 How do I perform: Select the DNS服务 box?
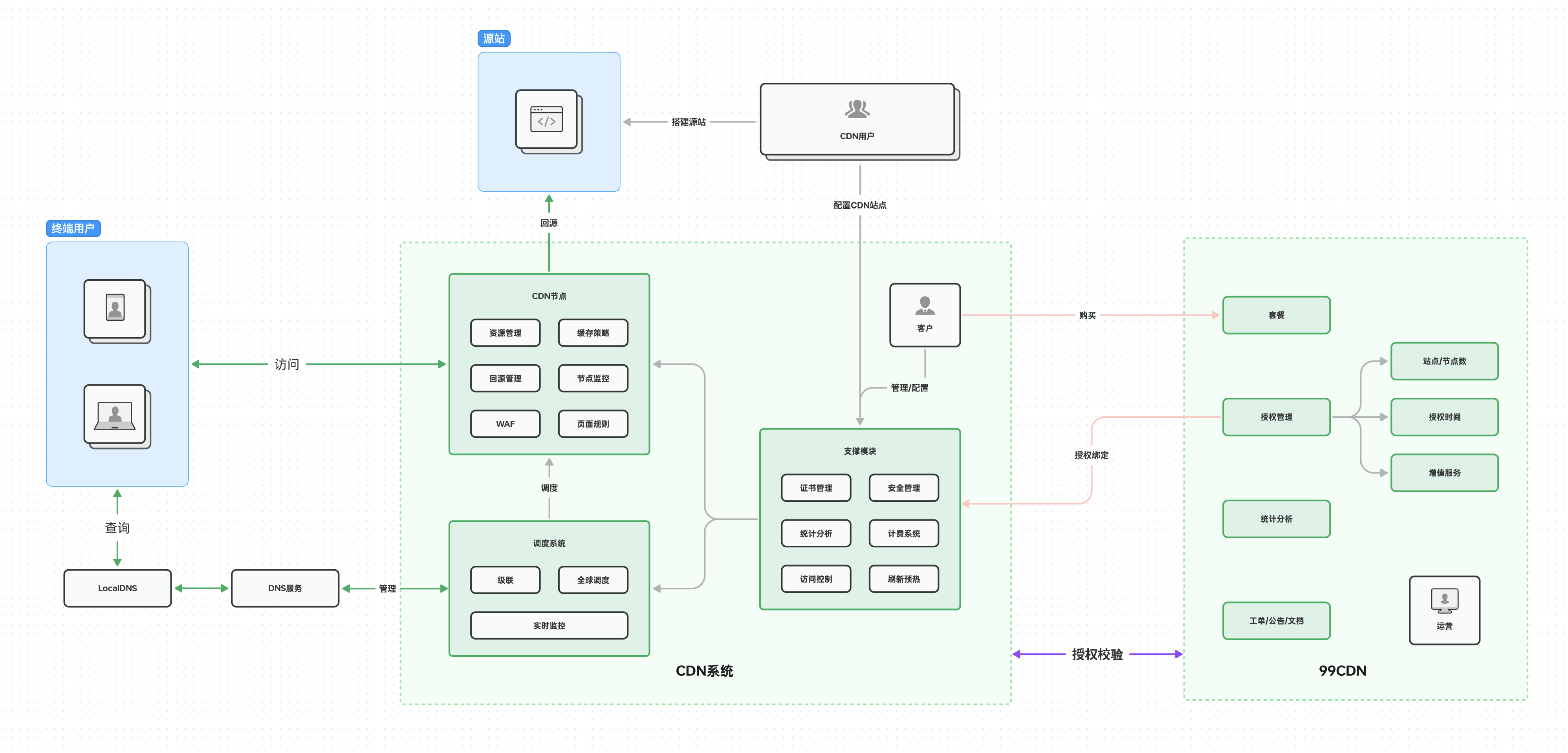[285, 588]
